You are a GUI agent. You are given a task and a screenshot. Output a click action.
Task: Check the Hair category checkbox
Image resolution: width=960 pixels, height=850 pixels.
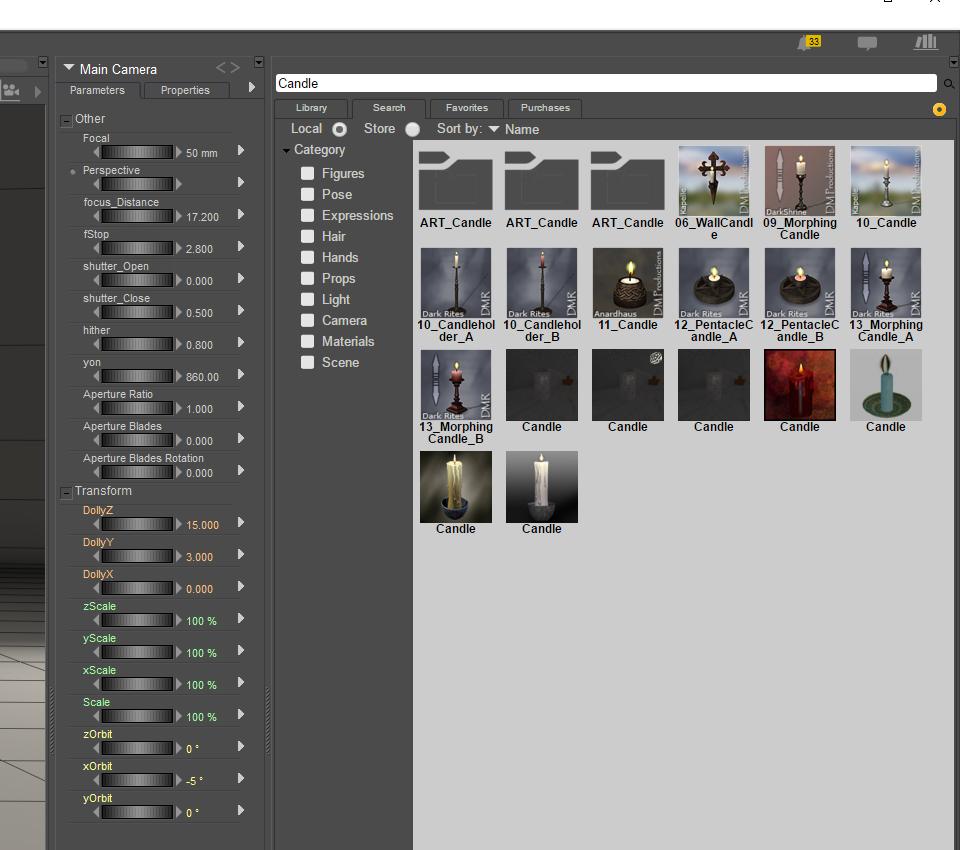click(x=307, y=236)
